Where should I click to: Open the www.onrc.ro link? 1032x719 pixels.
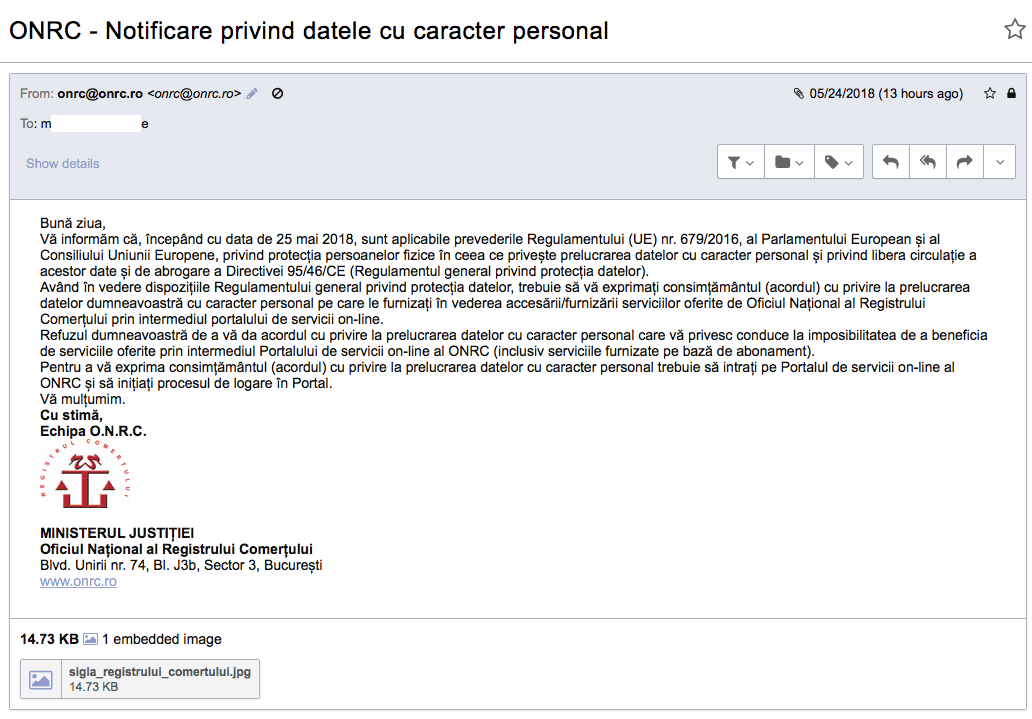(78, 581)
